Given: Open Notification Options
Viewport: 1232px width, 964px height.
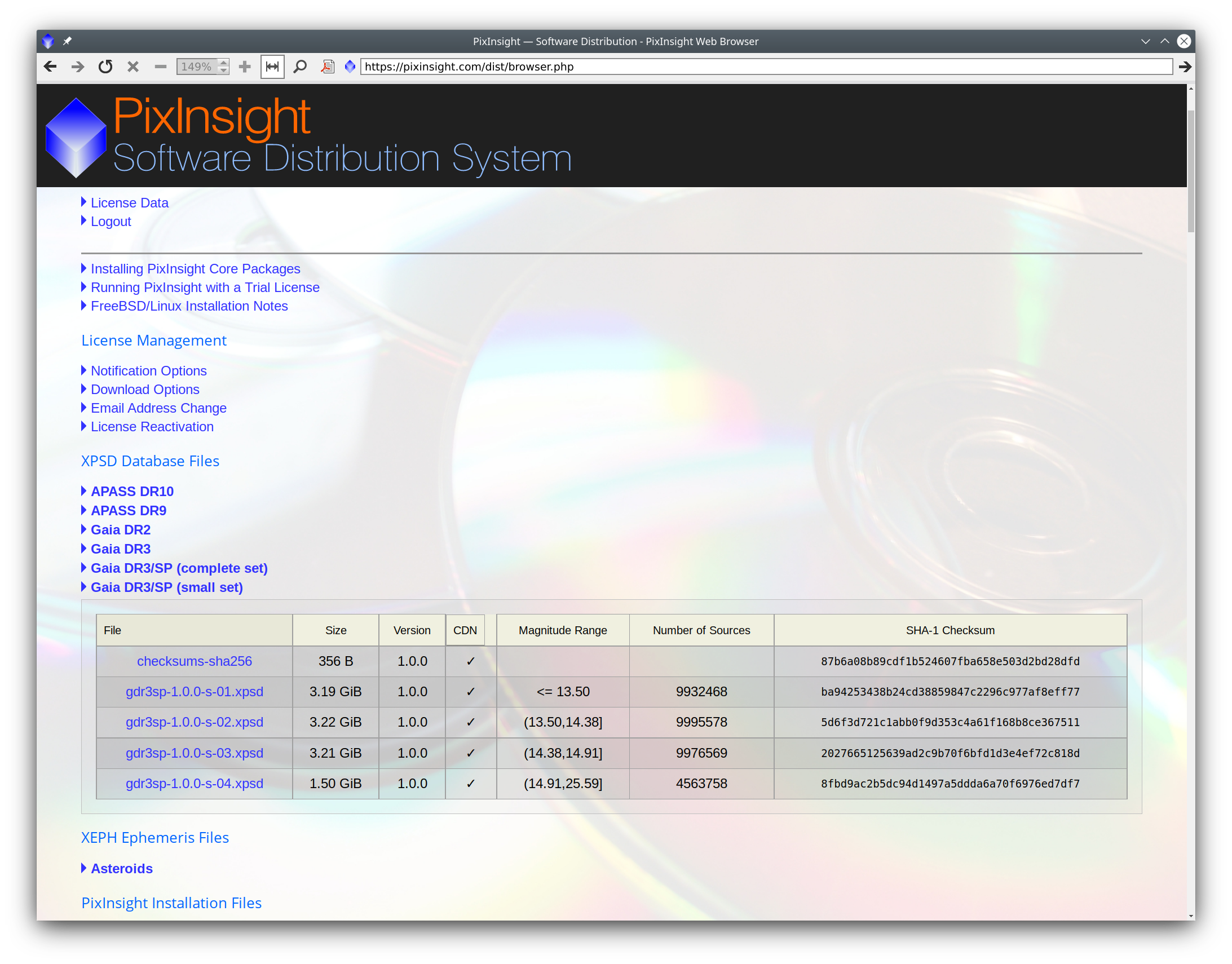Looking at the screenshot, I should pos(148,371).
